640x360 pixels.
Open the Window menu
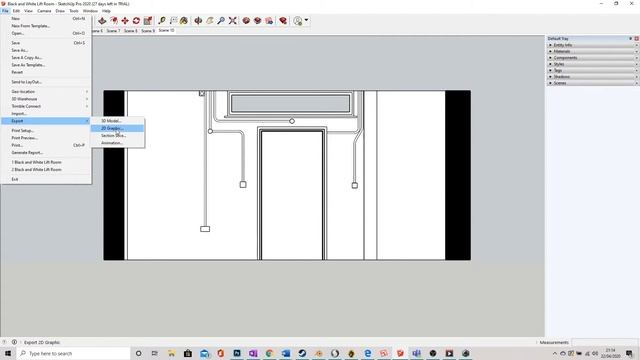coord(90,11)
